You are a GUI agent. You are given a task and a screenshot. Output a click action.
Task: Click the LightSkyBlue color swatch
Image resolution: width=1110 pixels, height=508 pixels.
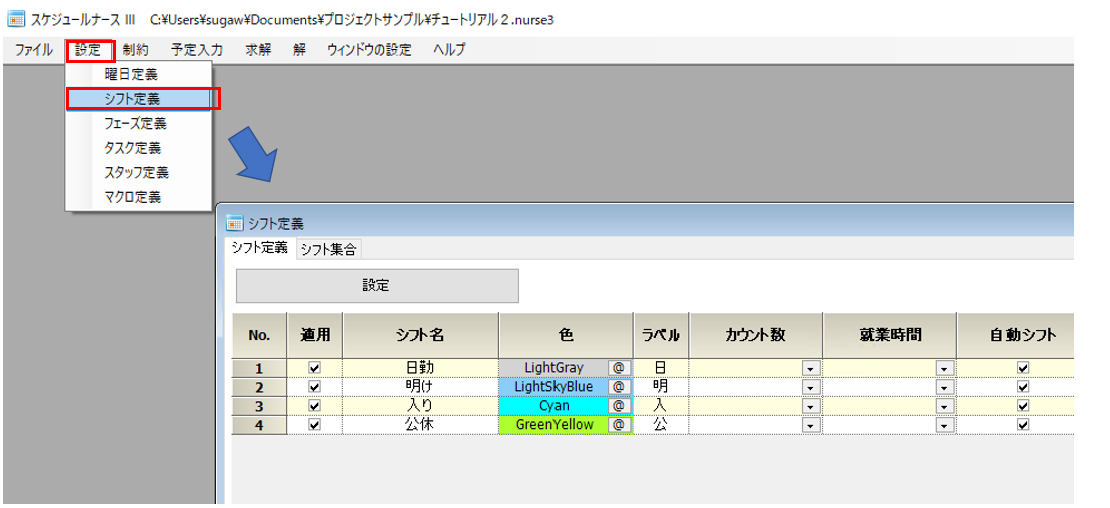(x=554, y=387)
